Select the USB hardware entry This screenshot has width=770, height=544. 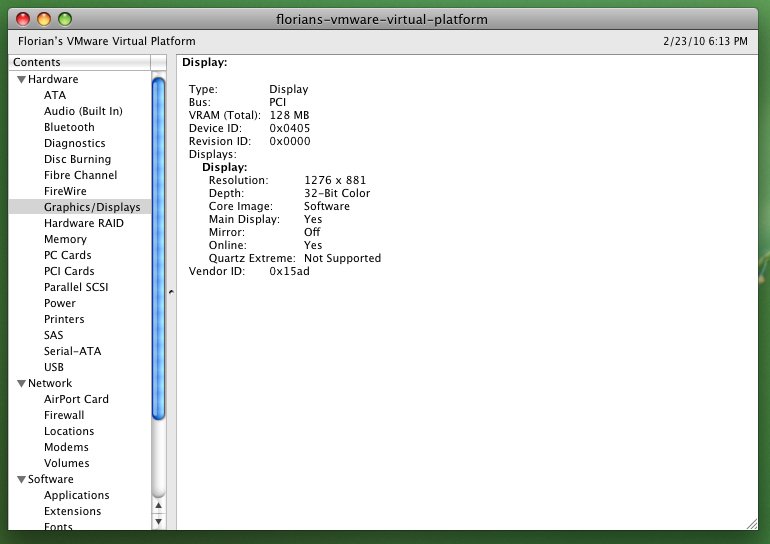click(54, 368)
